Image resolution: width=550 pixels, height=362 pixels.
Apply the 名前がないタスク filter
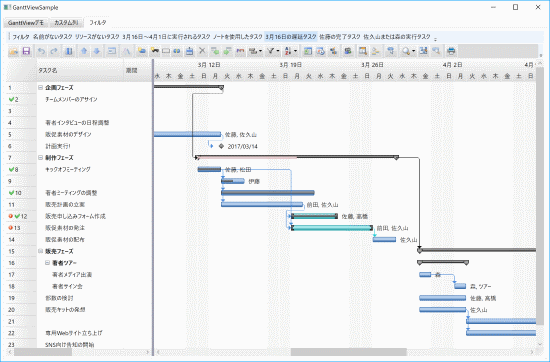(53, 36)
